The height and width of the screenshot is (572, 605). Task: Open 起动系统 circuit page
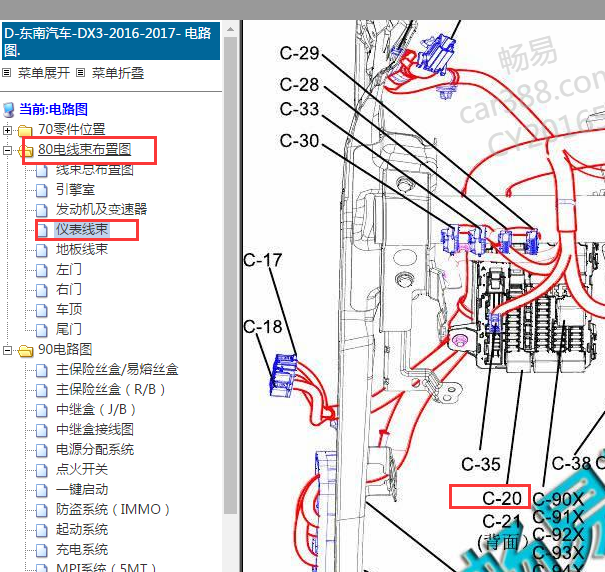click(82, 530)
